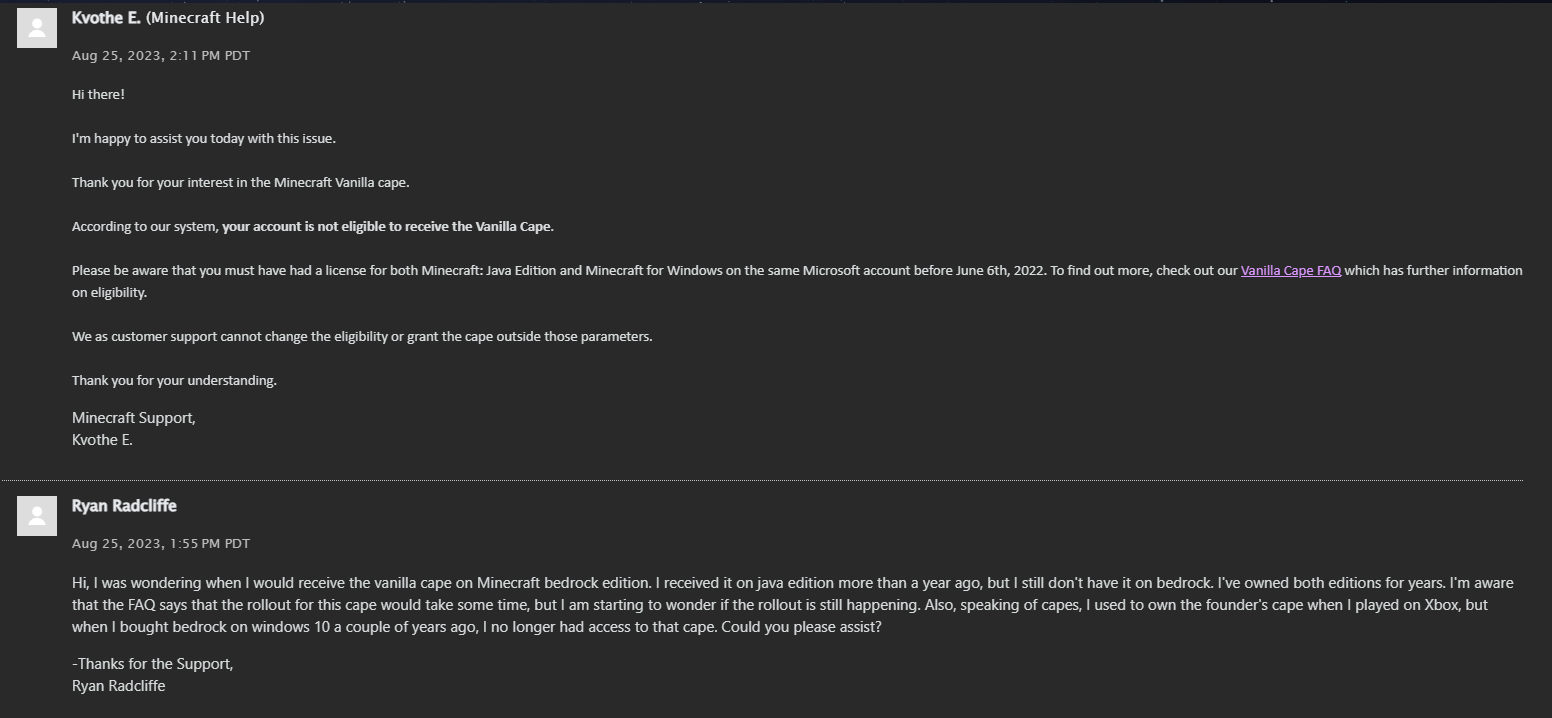Viewport: 1552px width, 718px height.
Task: Click the 'Hi there!' greeting line
Action: [98, 94]
